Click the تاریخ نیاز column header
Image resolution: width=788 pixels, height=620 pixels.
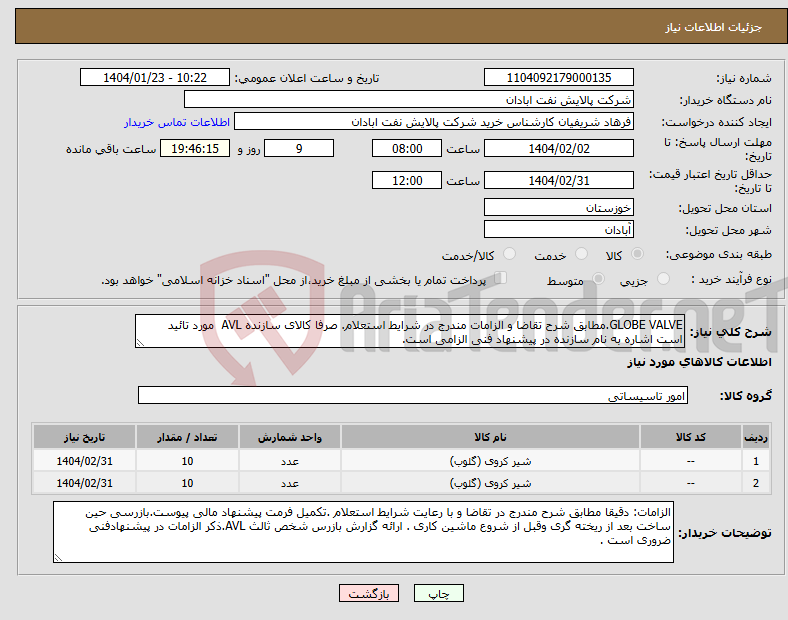pyautogui.click(x=84, y=437)
